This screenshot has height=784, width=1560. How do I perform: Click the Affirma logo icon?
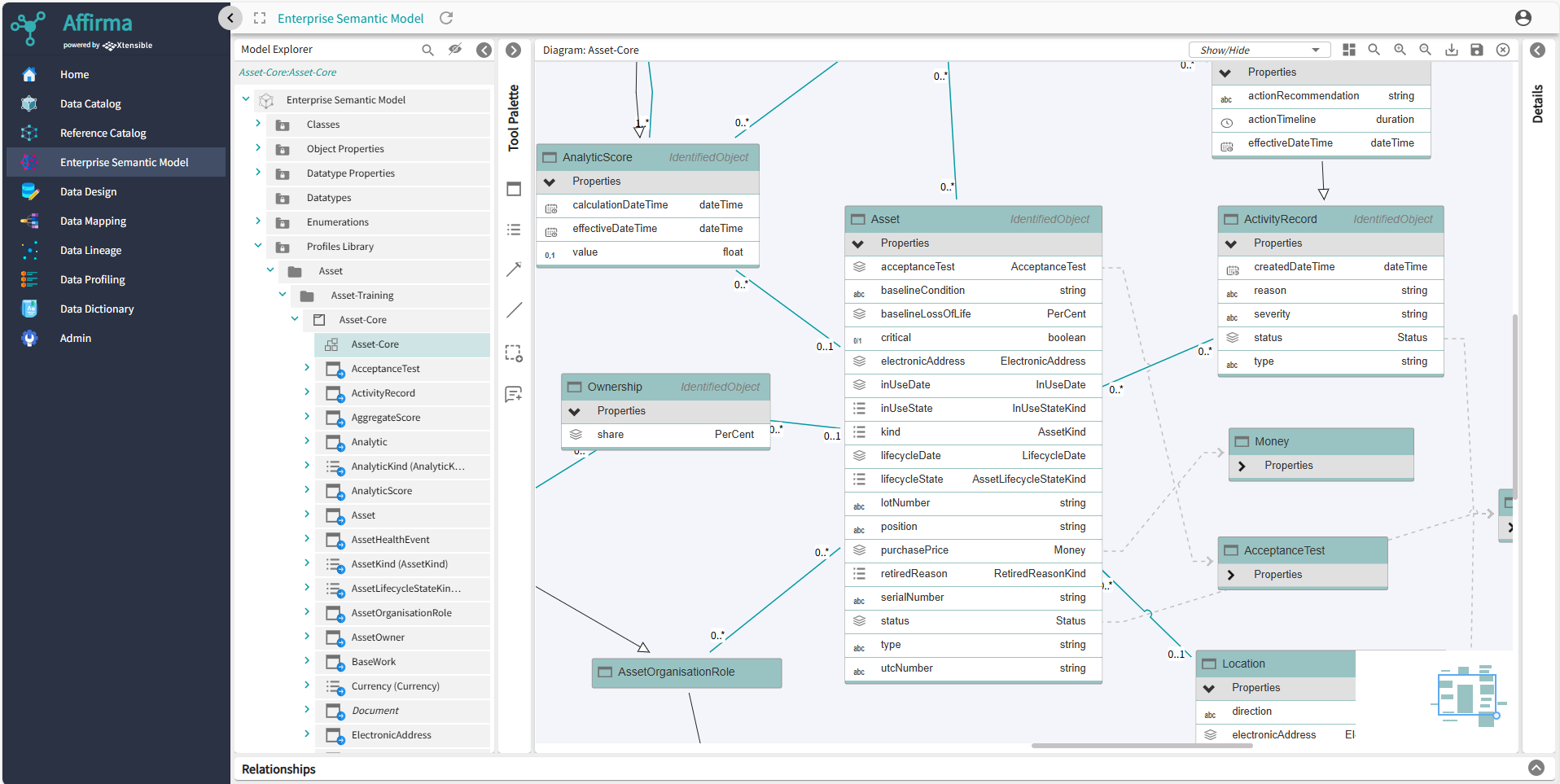coord(28,28)
